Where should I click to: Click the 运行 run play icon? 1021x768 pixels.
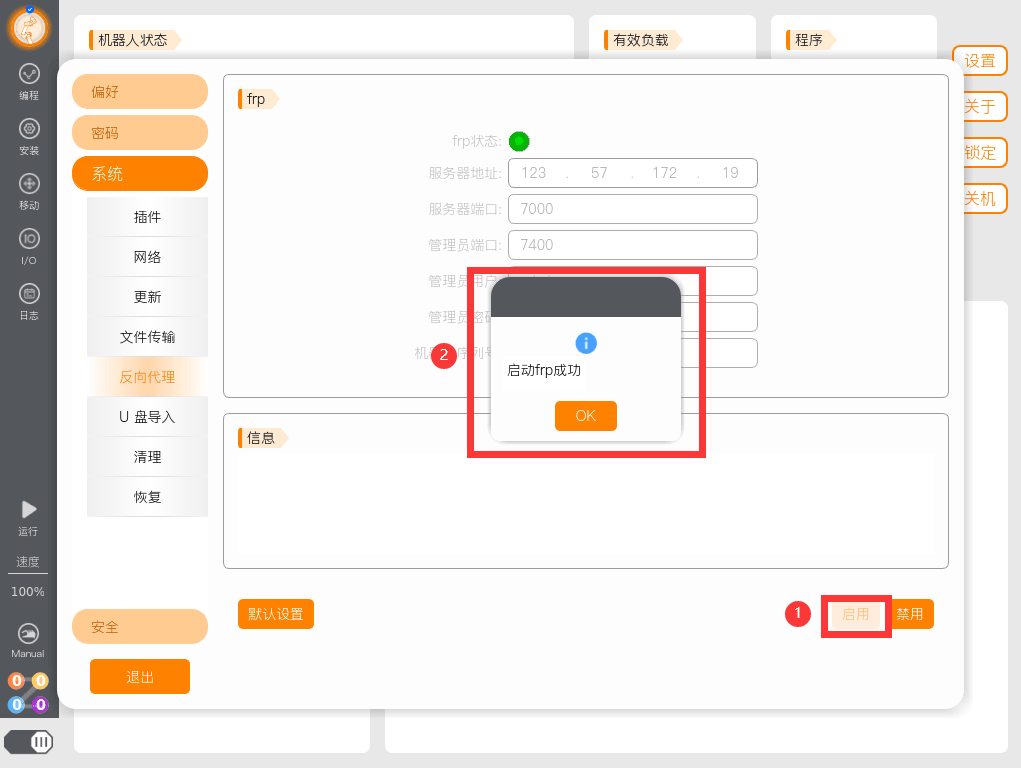pos(29,509)
